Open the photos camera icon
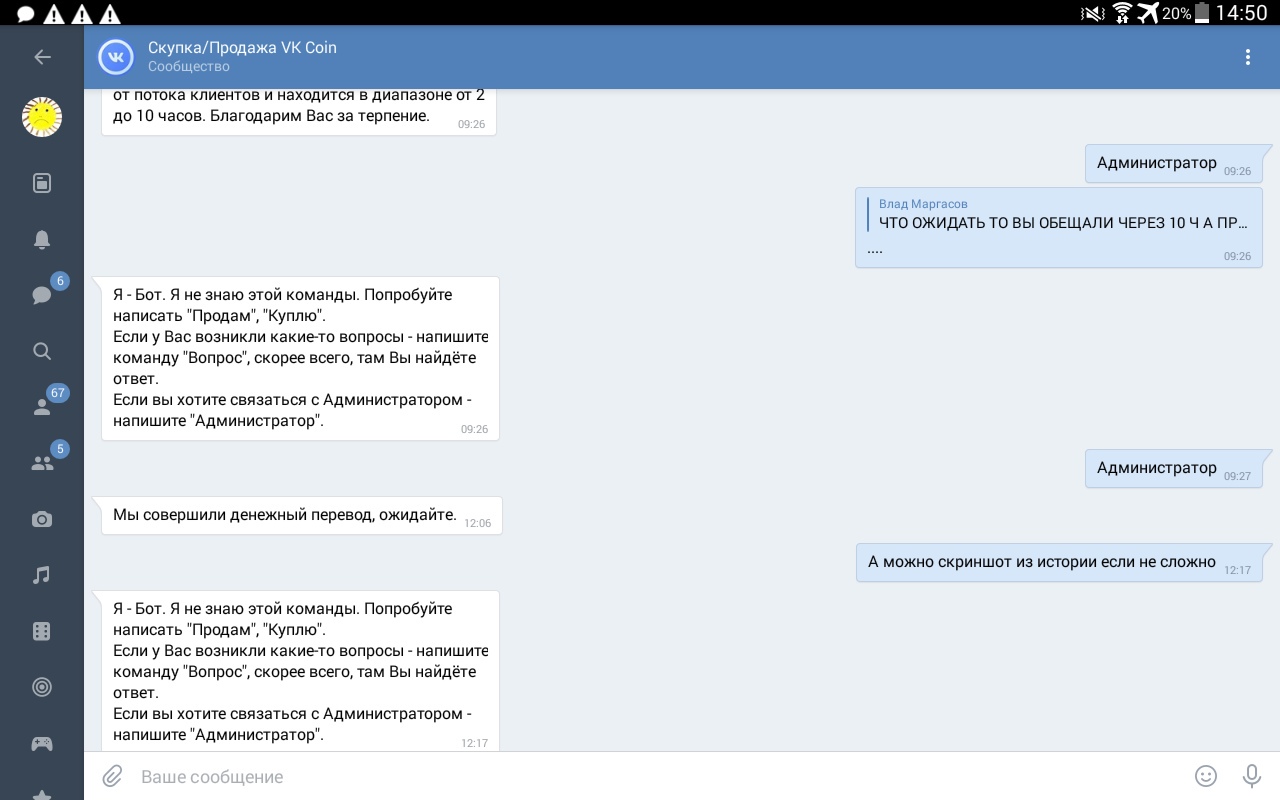Viewport: 1280px width, 800px height. coord(42,519)
